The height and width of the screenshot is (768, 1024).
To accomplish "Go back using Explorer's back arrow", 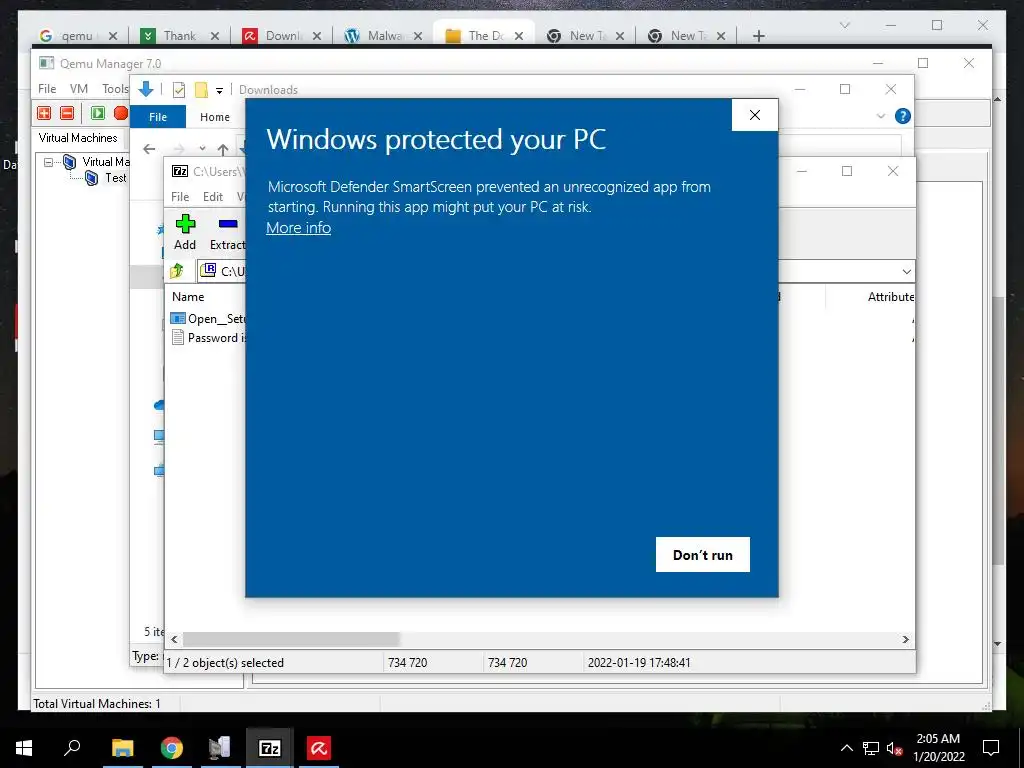I will tap(150, 149).
